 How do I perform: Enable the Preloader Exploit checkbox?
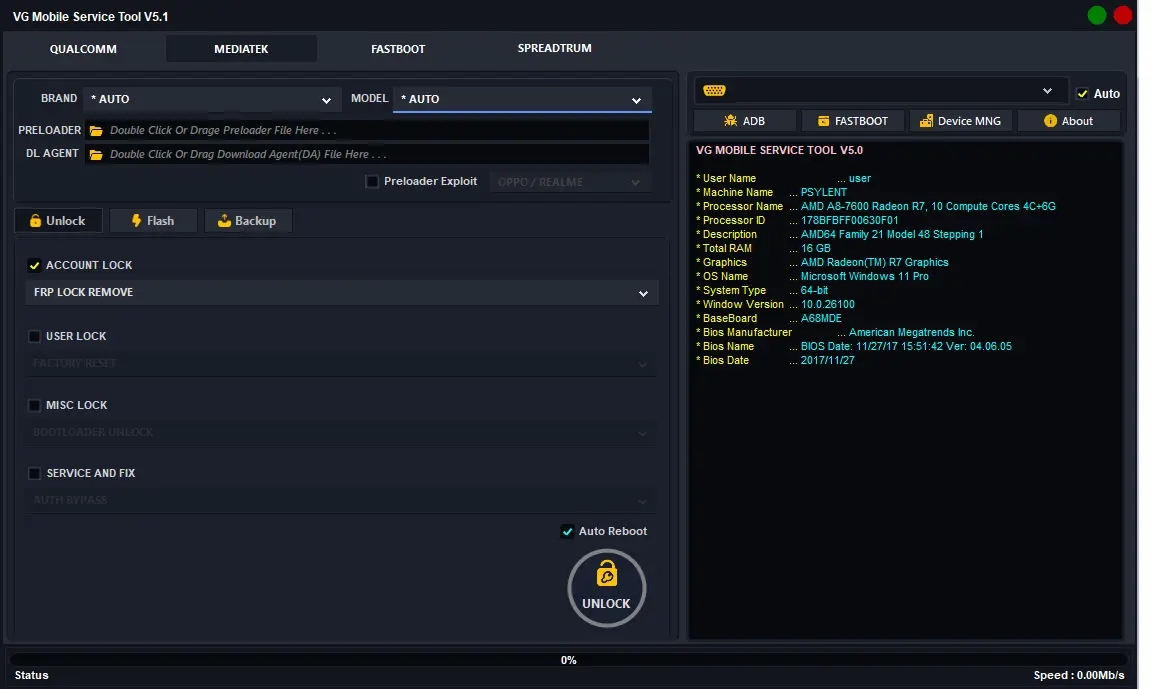click(x=372, y=181)
